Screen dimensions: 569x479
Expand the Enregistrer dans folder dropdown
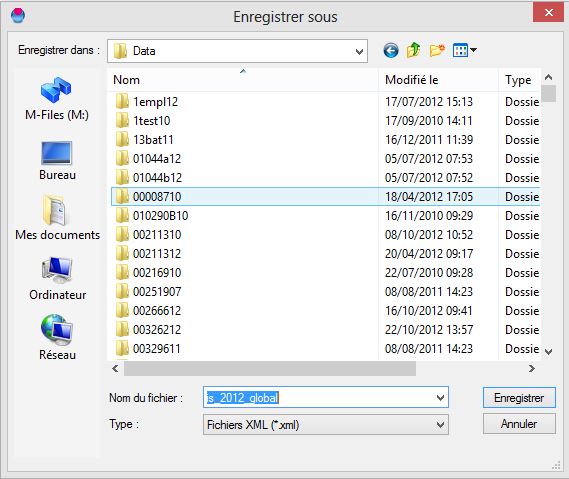[x=359, y=52]
